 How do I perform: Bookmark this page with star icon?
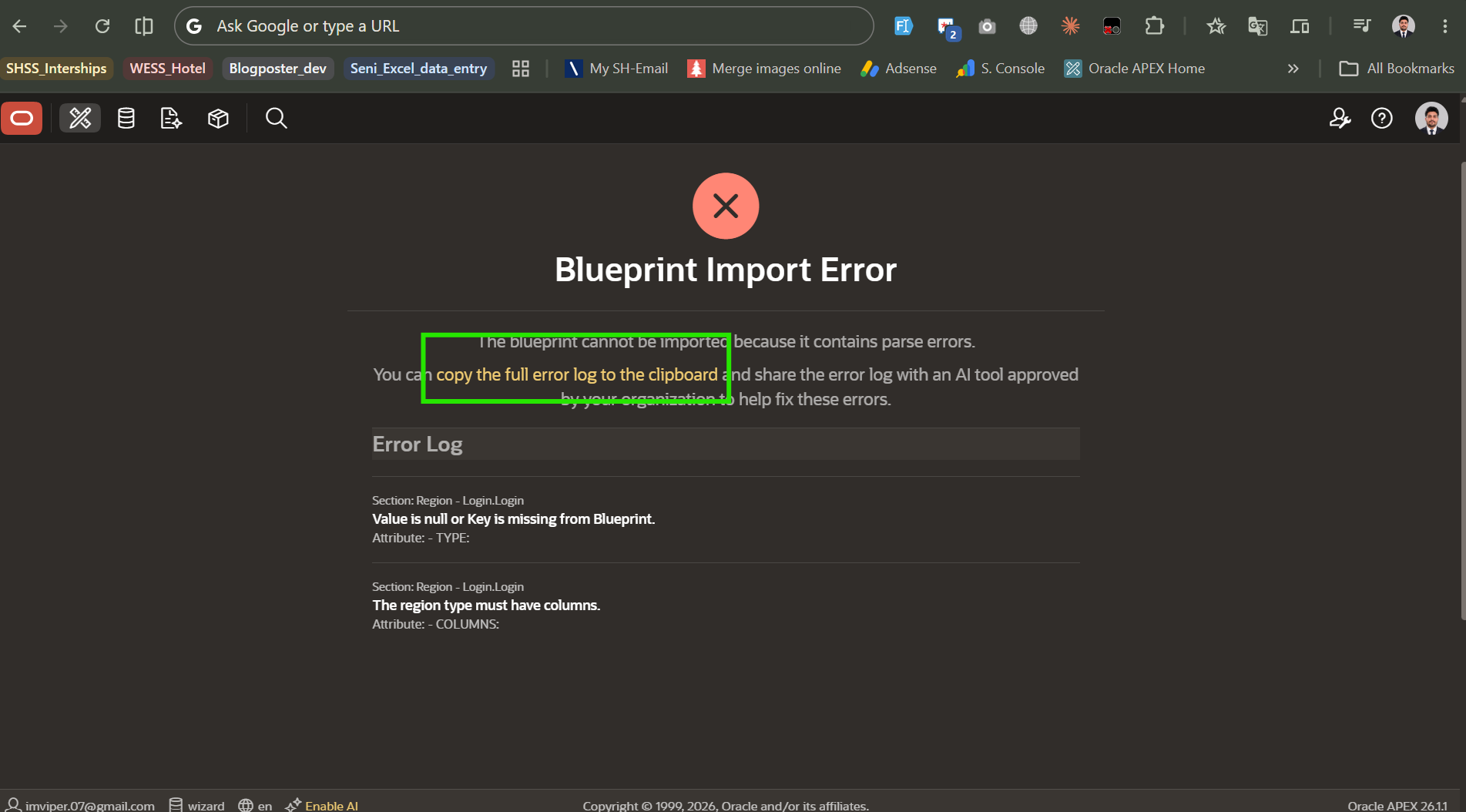tap(1216, 26)
